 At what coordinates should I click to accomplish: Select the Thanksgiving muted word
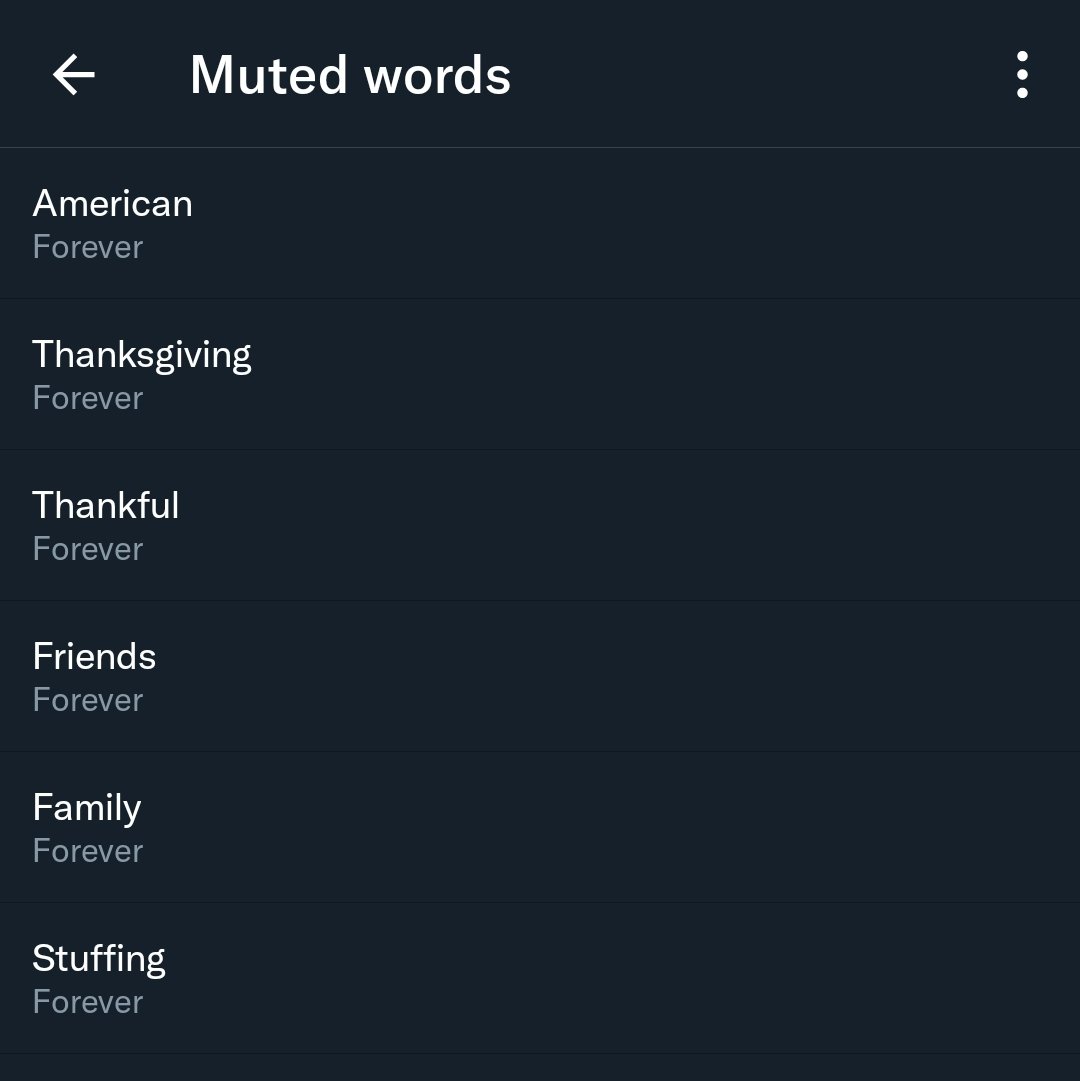point(141,355)
